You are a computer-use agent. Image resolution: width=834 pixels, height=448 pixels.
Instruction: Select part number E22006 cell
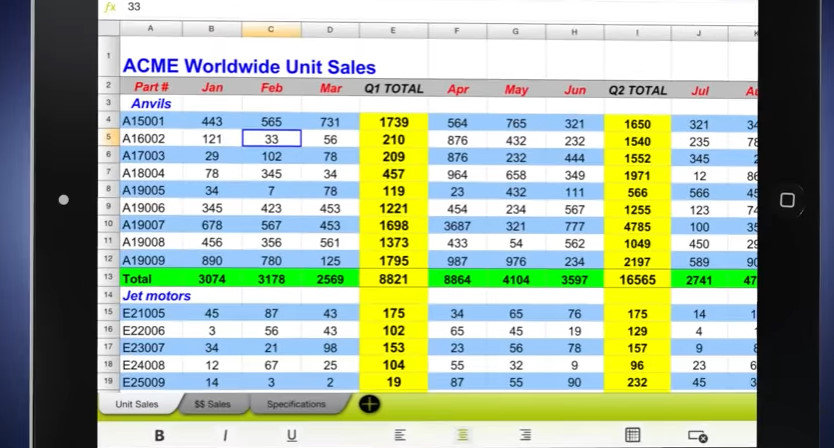click(x=151, y=330)
